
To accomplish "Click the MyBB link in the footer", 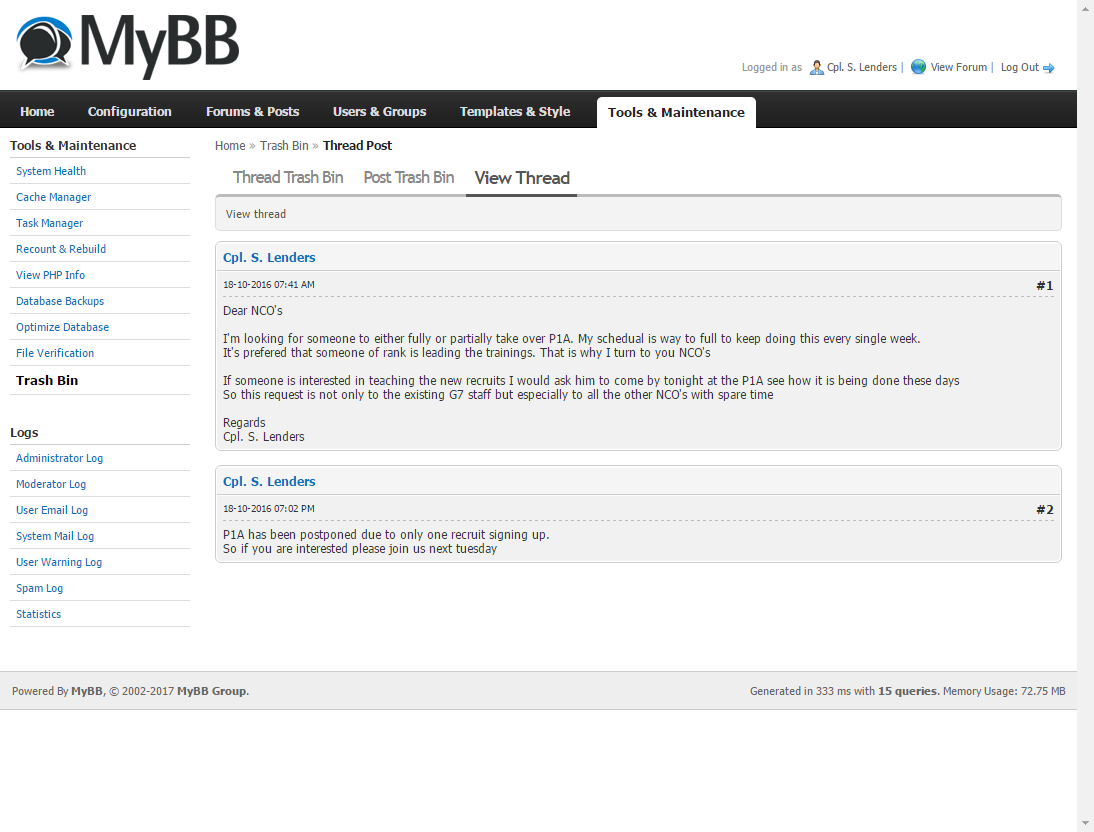I will pos(87,691).
